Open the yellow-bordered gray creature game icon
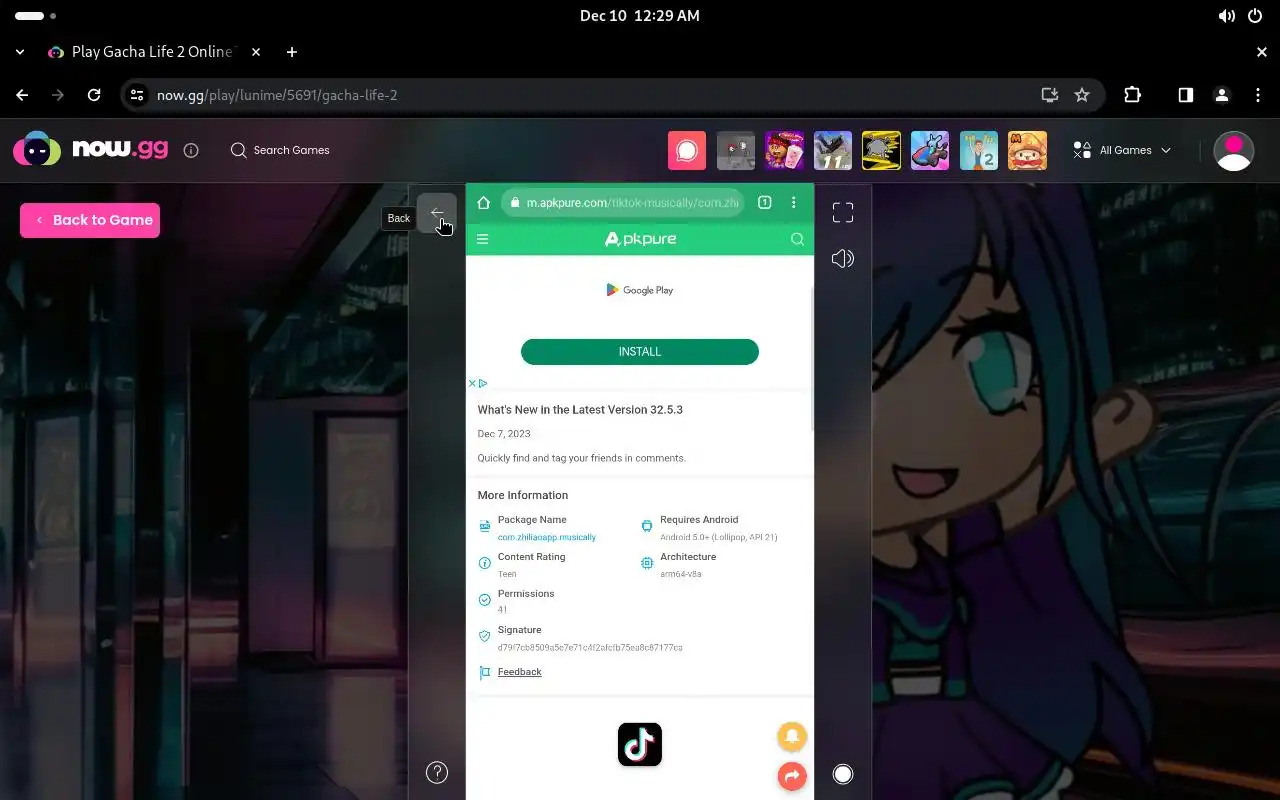 (882, 151)
